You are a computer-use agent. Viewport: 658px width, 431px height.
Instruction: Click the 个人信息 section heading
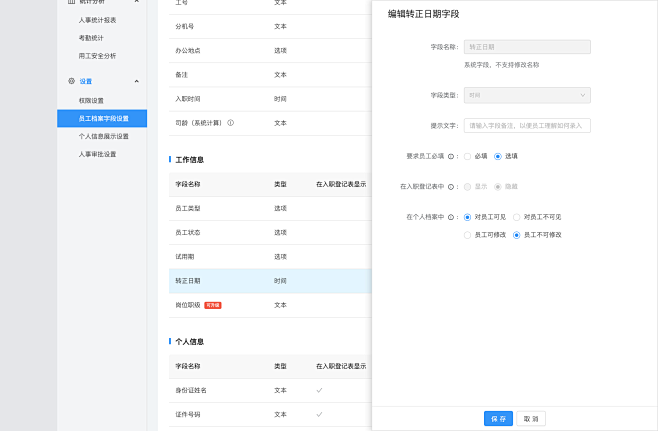pyautogui.click(x=190, y=342)
